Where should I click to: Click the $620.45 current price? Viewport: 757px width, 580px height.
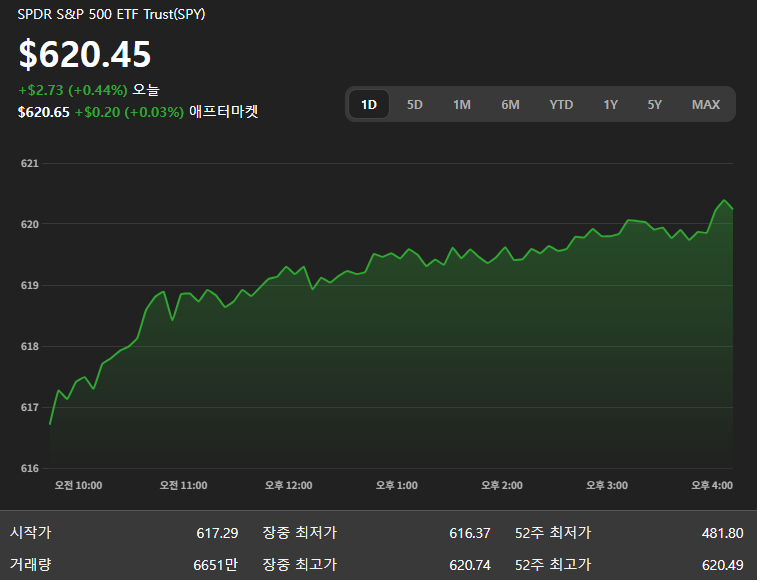tap(85, 54)
